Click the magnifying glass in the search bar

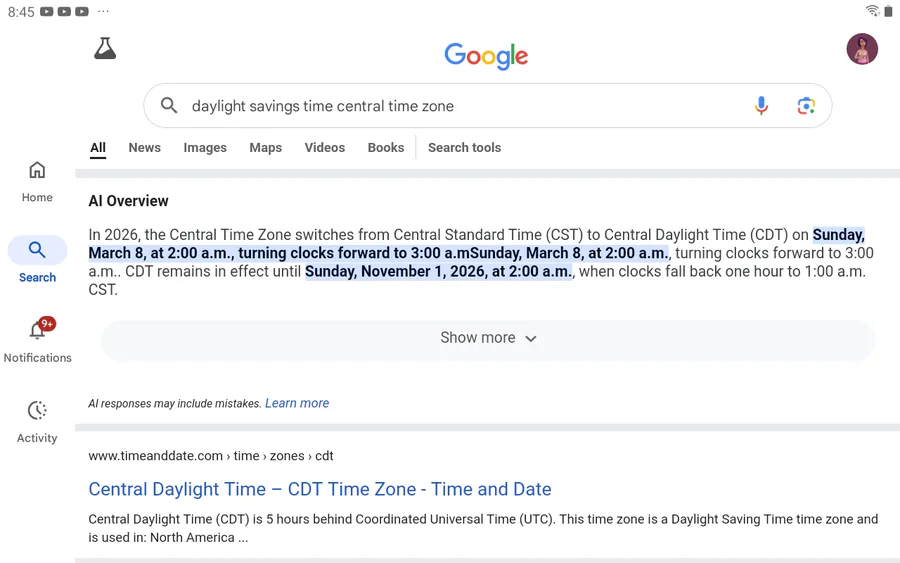[x=169, y=106]
